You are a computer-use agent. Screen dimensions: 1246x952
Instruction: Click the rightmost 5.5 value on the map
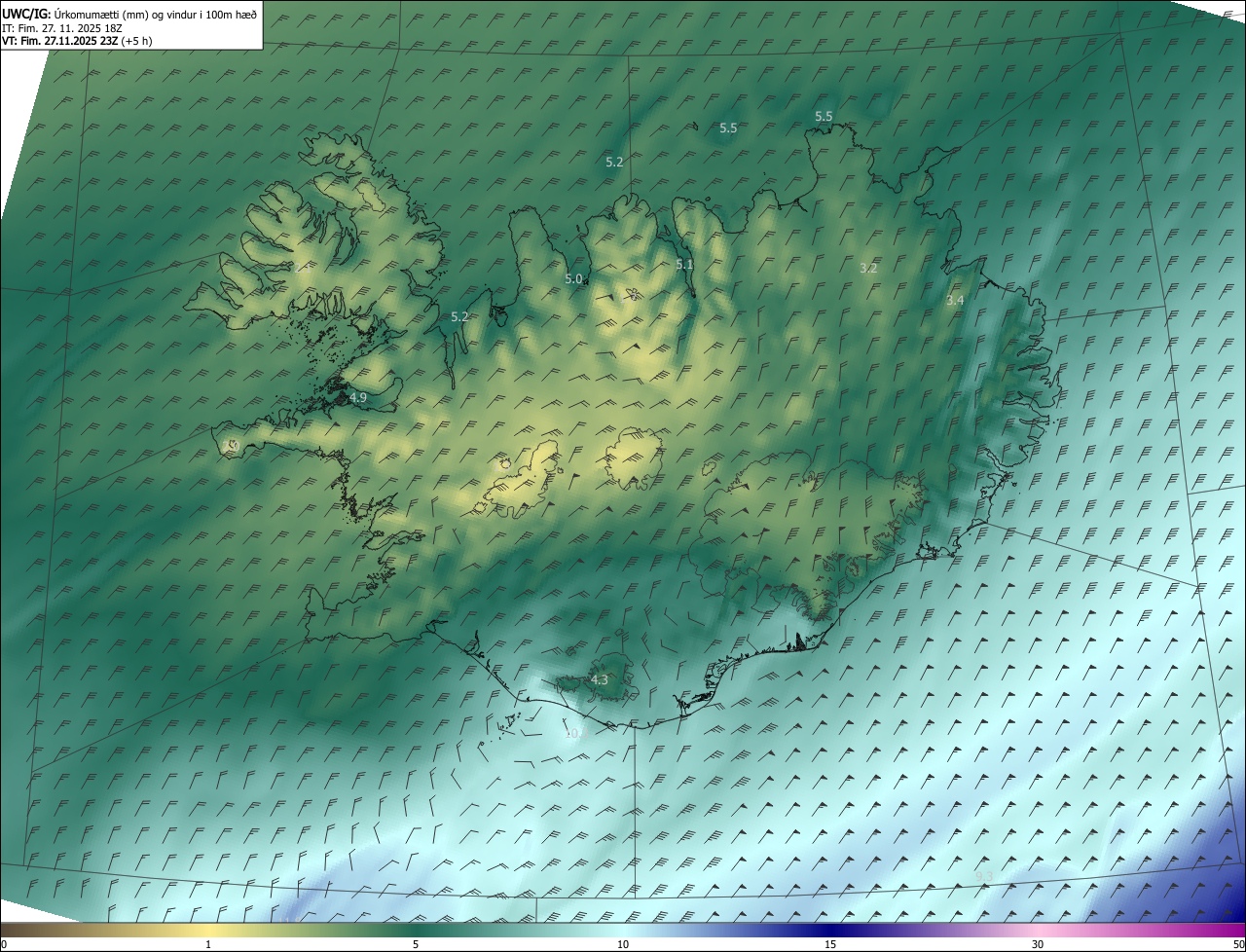point(824,117)
